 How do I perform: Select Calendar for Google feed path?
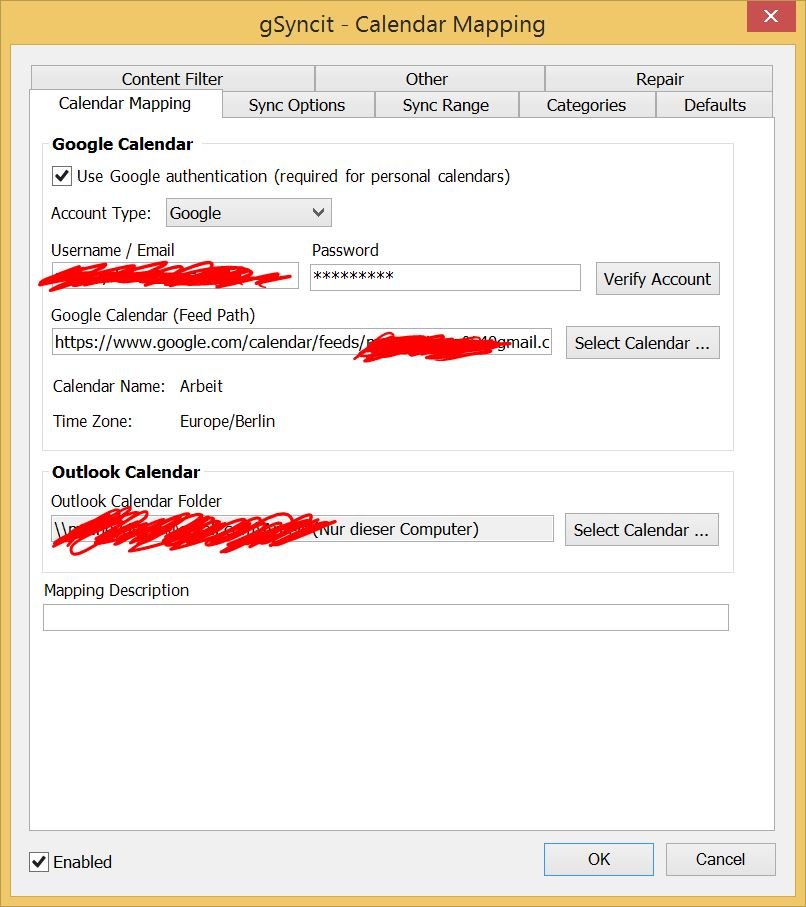point(643,342)
